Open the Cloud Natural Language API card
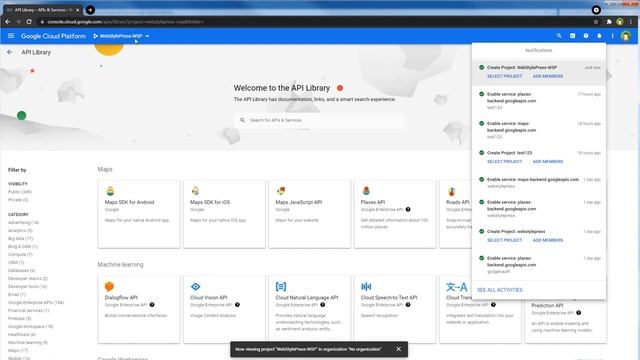The image size is (640, 360). coord(309,309)
